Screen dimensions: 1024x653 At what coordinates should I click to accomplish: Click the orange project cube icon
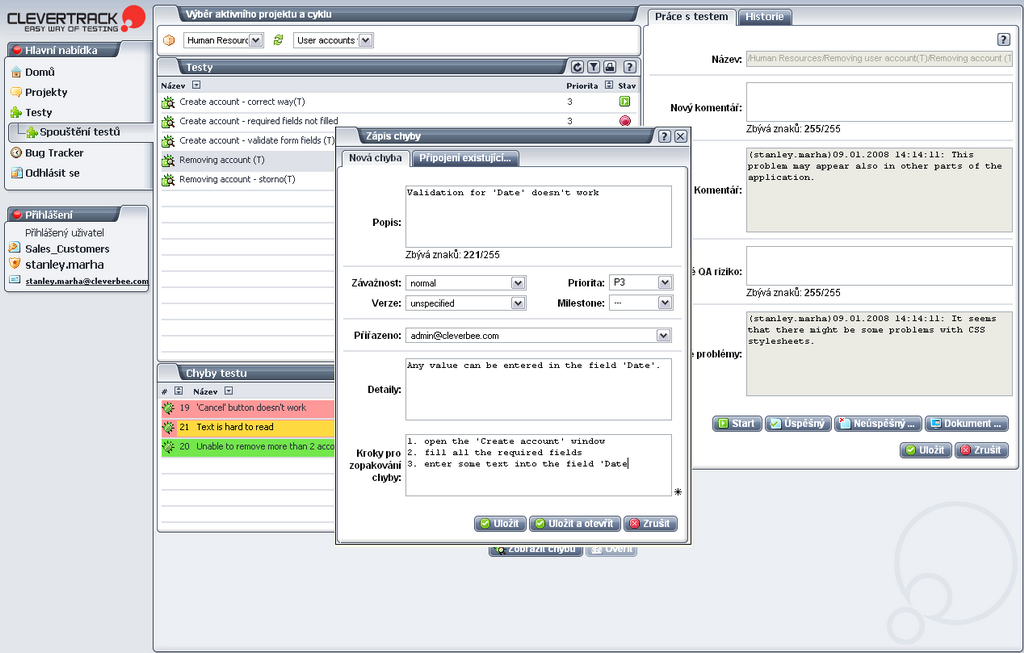[169, 40]
